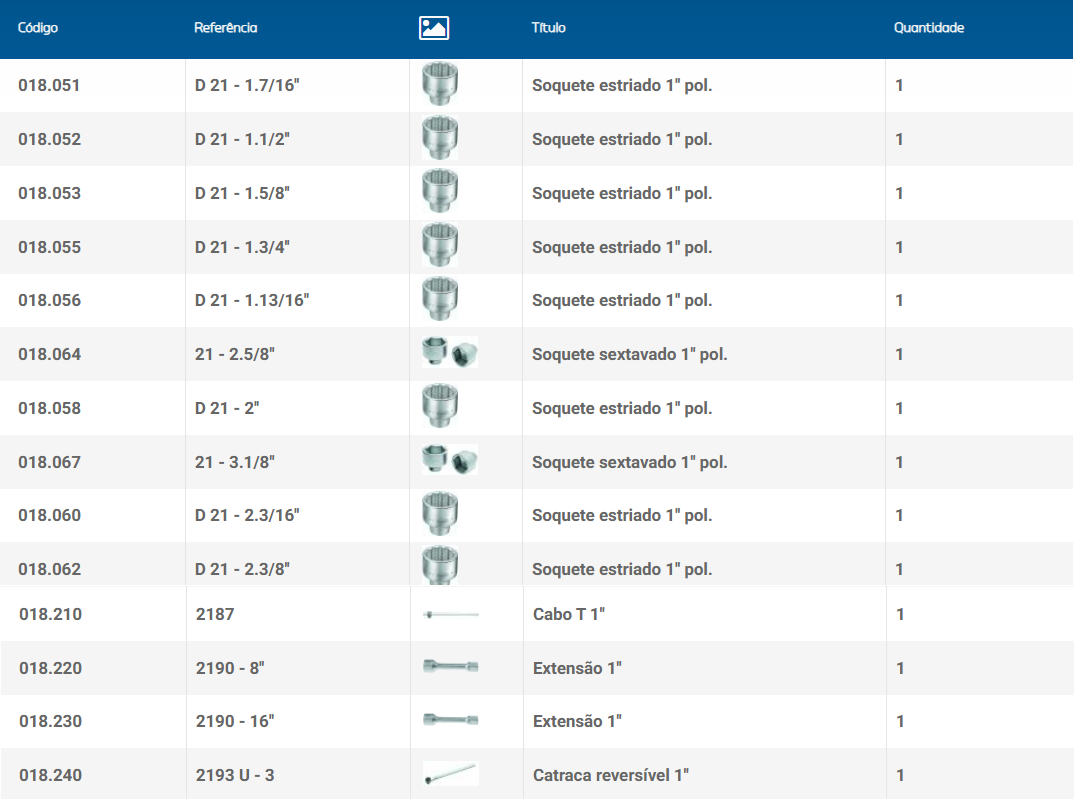Open hex socket image for 018.064
Image resolution: width=1075 pixels, height=802 pixels.
click(449, 353)
